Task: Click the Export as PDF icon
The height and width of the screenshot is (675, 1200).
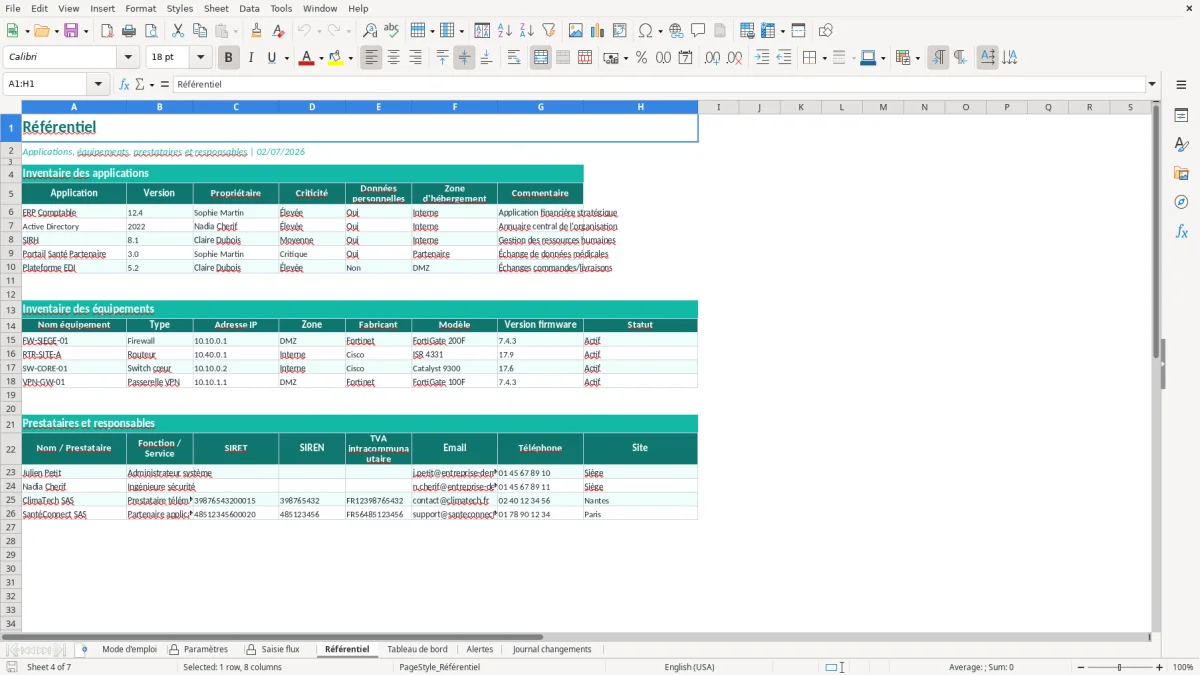Action: click(x=106, y=31)
